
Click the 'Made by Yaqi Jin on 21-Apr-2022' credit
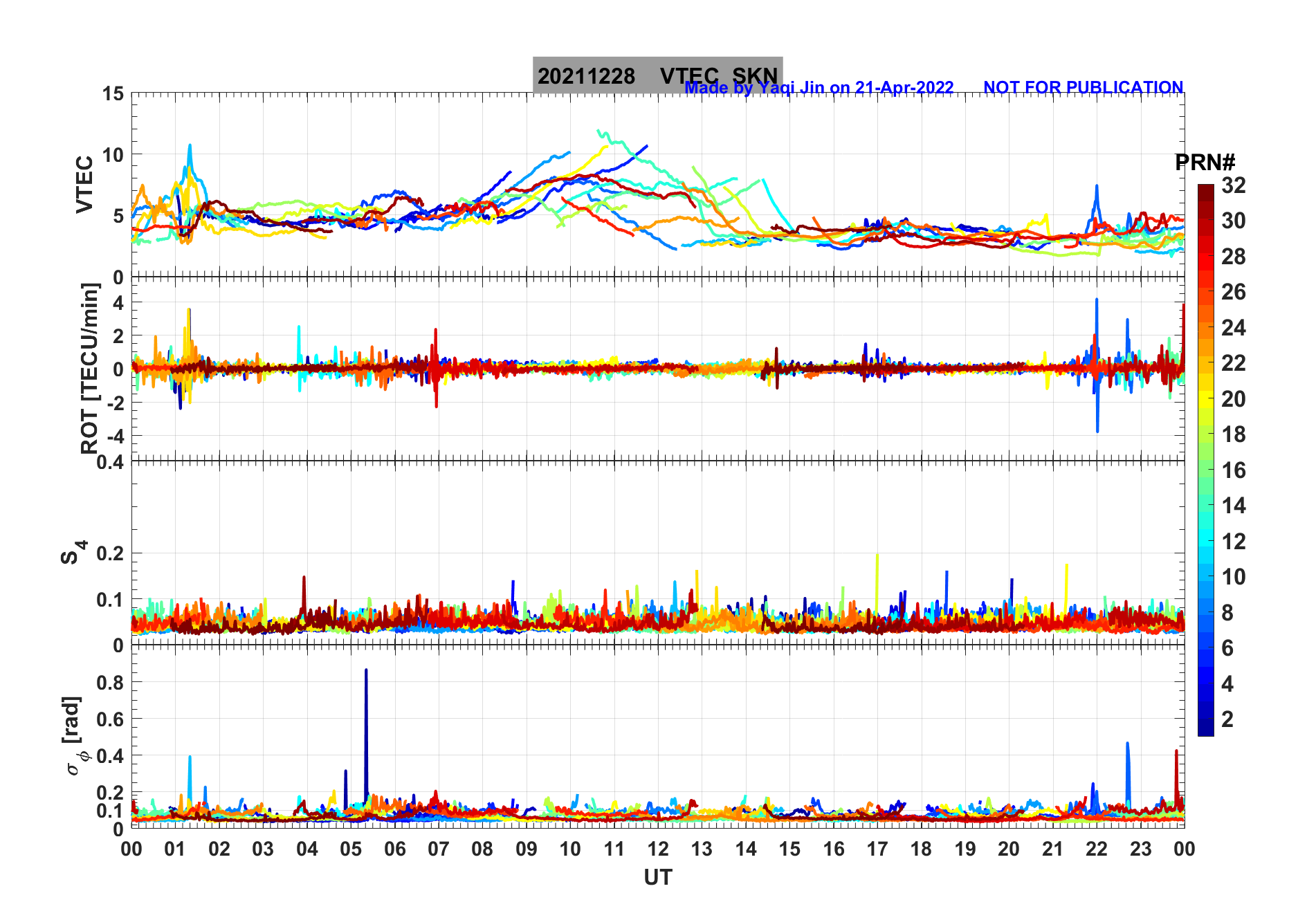click(x=819, y=88)
